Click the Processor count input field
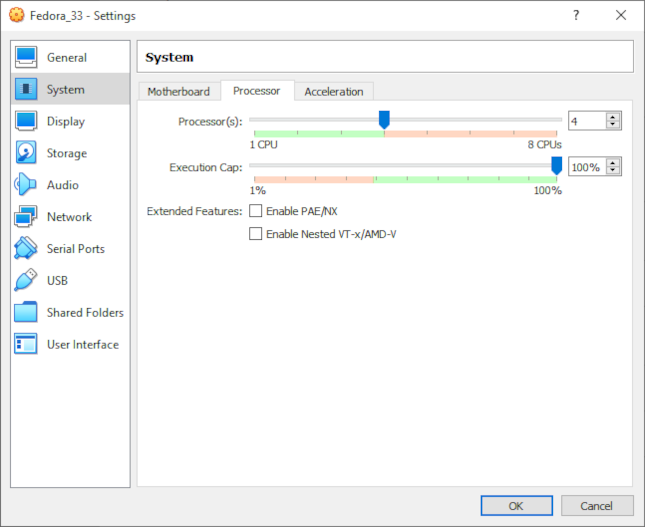This screenshot has height=527, width=645. tap(587, 121)
